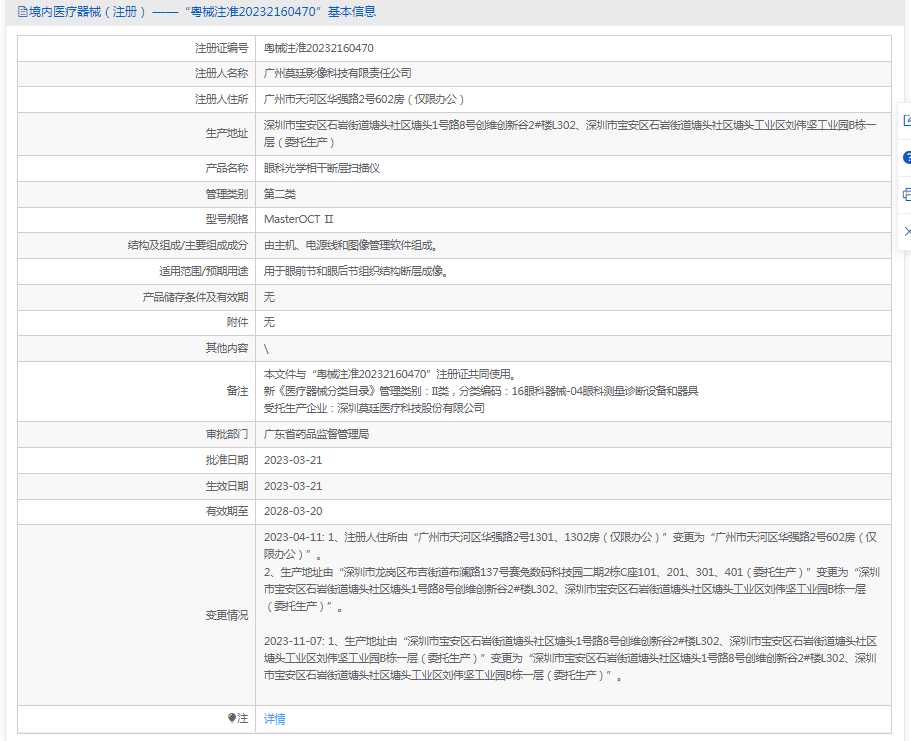The image size is (911, 741).
Task: Click the edit/feedback pencil icon in side panel
Action: point(906,120)
